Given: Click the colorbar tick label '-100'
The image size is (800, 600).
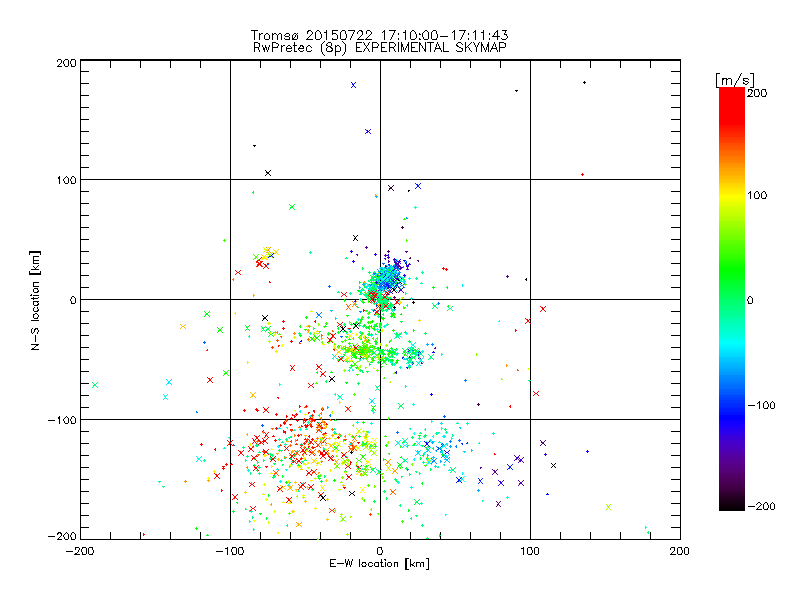Looking at the screenshot, I should coord(761,406).
